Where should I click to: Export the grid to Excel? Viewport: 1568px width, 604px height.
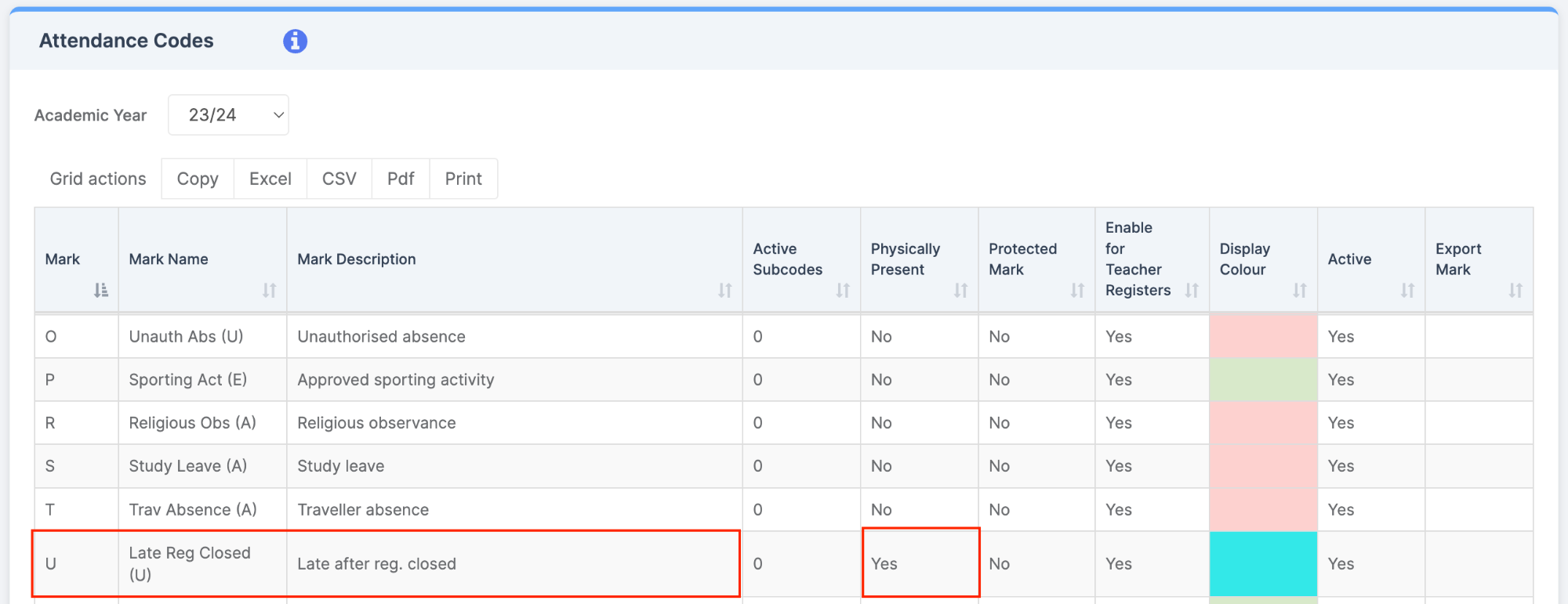coord(270,179)
